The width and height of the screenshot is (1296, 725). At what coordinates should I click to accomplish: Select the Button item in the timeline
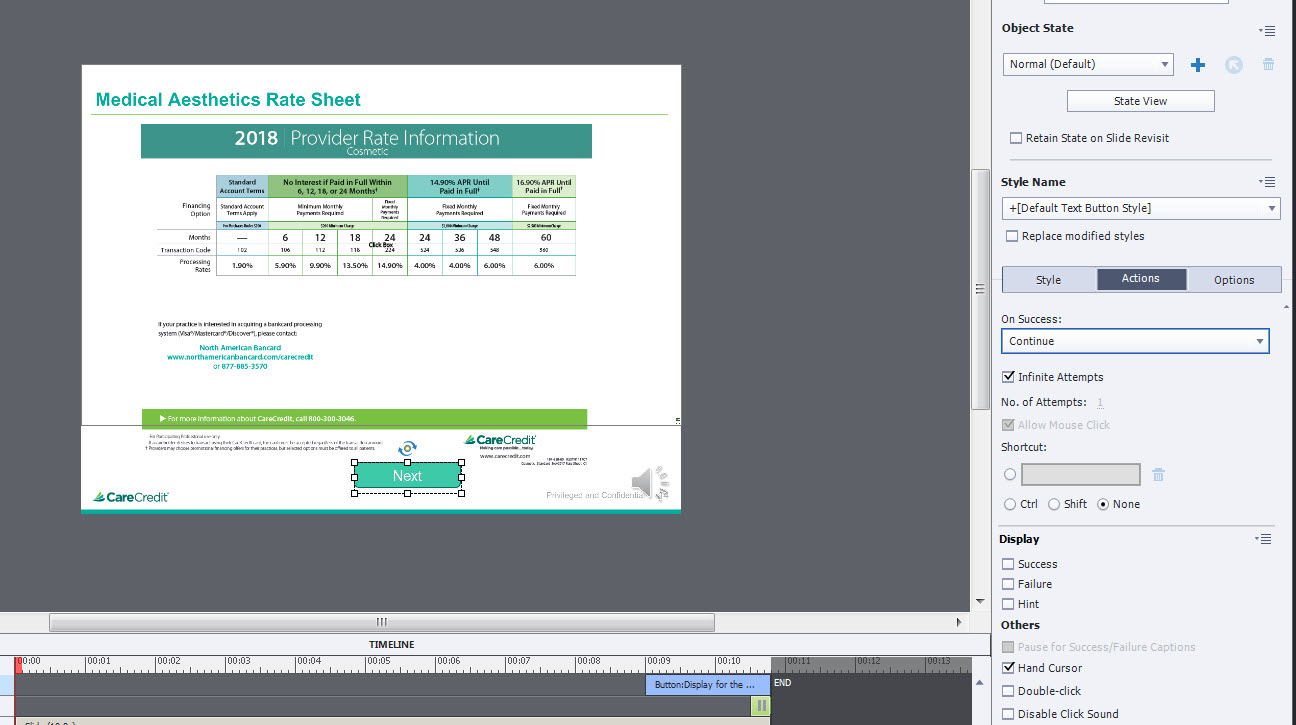point(706,685)
